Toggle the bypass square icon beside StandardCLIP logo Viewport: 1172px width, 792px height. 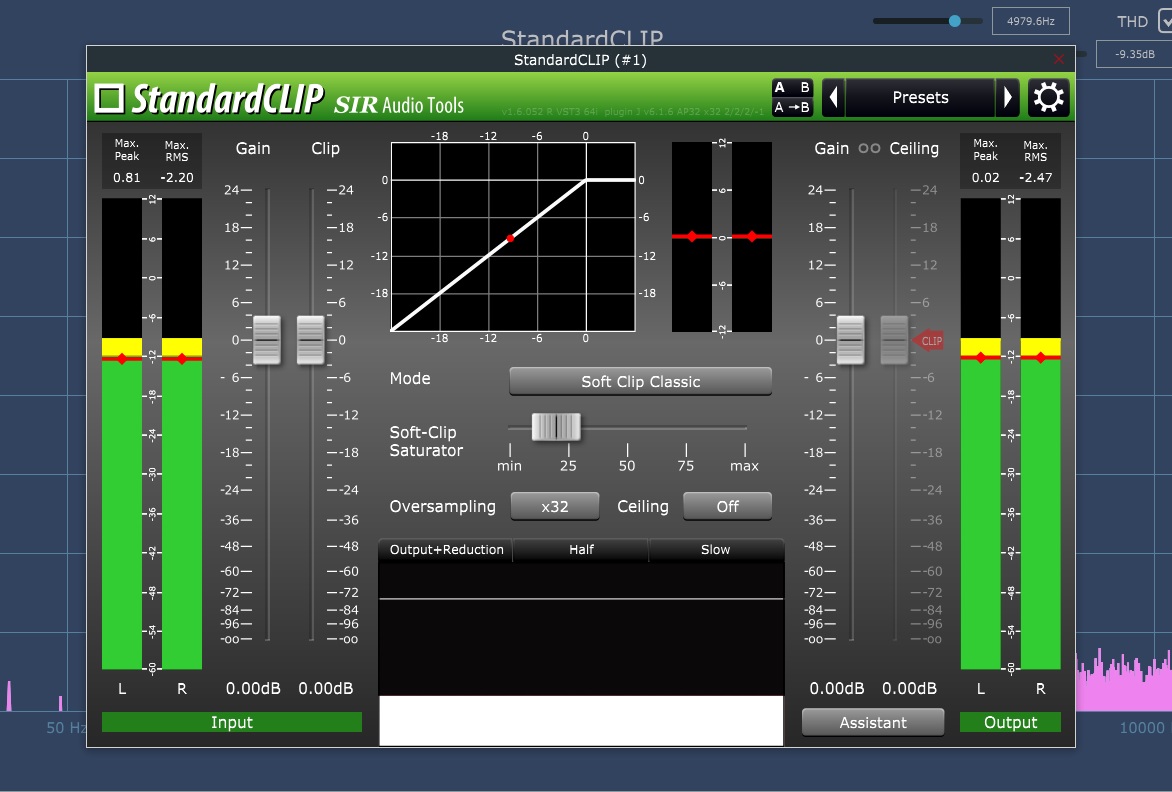[109, 98]
